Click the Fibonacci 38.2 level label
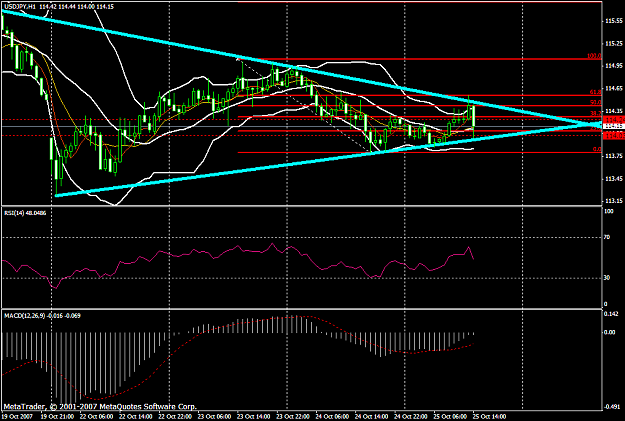Screen dimensions: 625x421 click(x=595, y=113)
